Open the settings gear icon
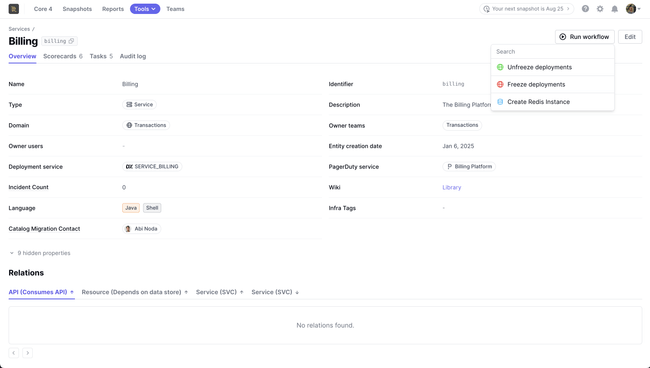Screen dimensions: 650x368 tap(600, 9)
